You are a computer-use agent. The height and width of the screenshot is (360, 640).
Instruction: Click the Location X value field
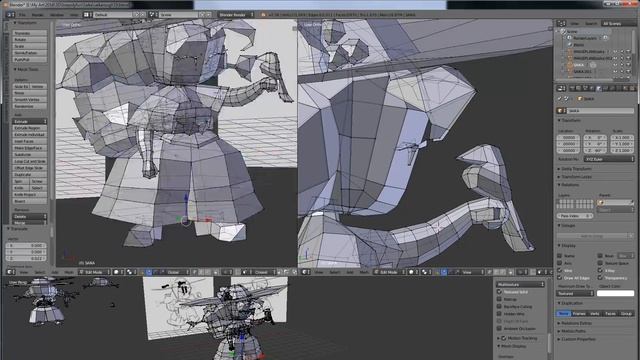(568, 138)
